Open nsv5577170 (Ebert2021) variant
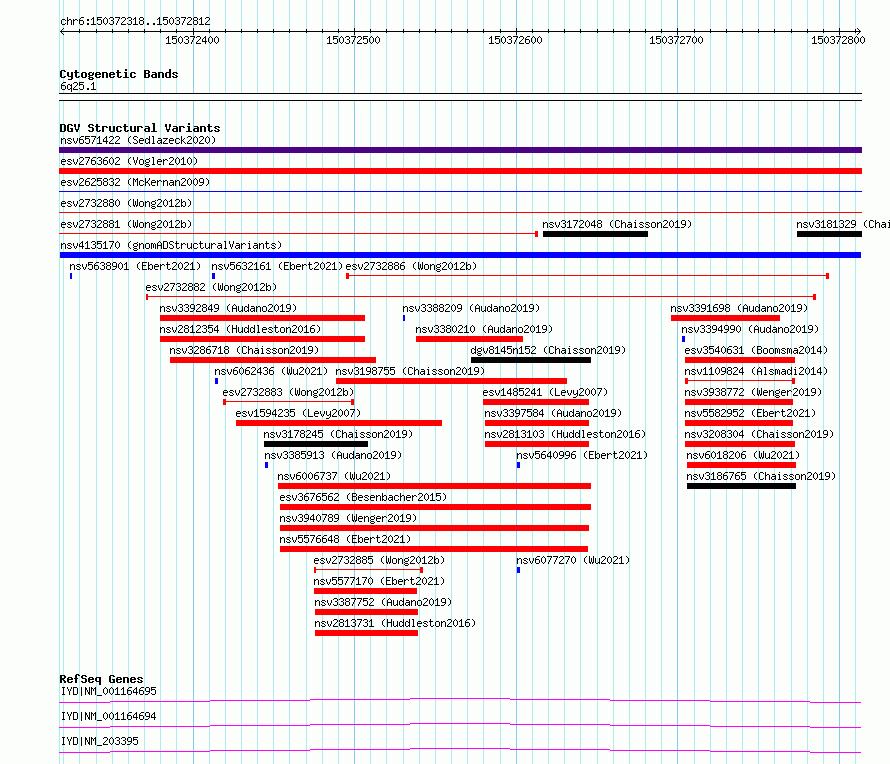This screenshot has width=890, height=764. point(379,581)
